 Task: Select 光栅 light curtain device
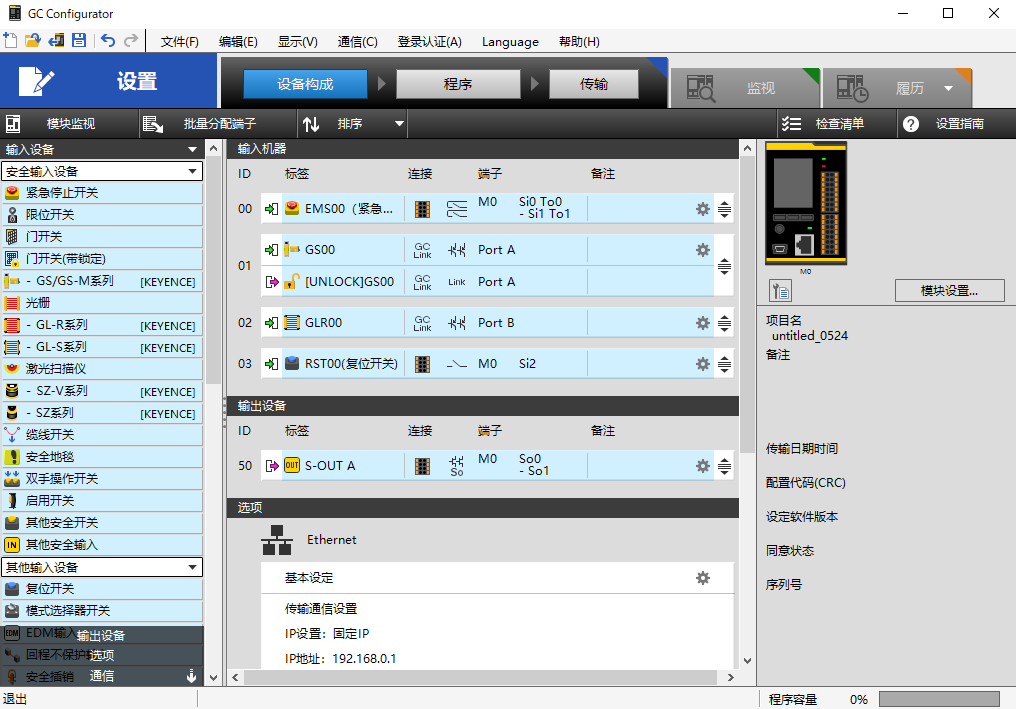point(39,303)
